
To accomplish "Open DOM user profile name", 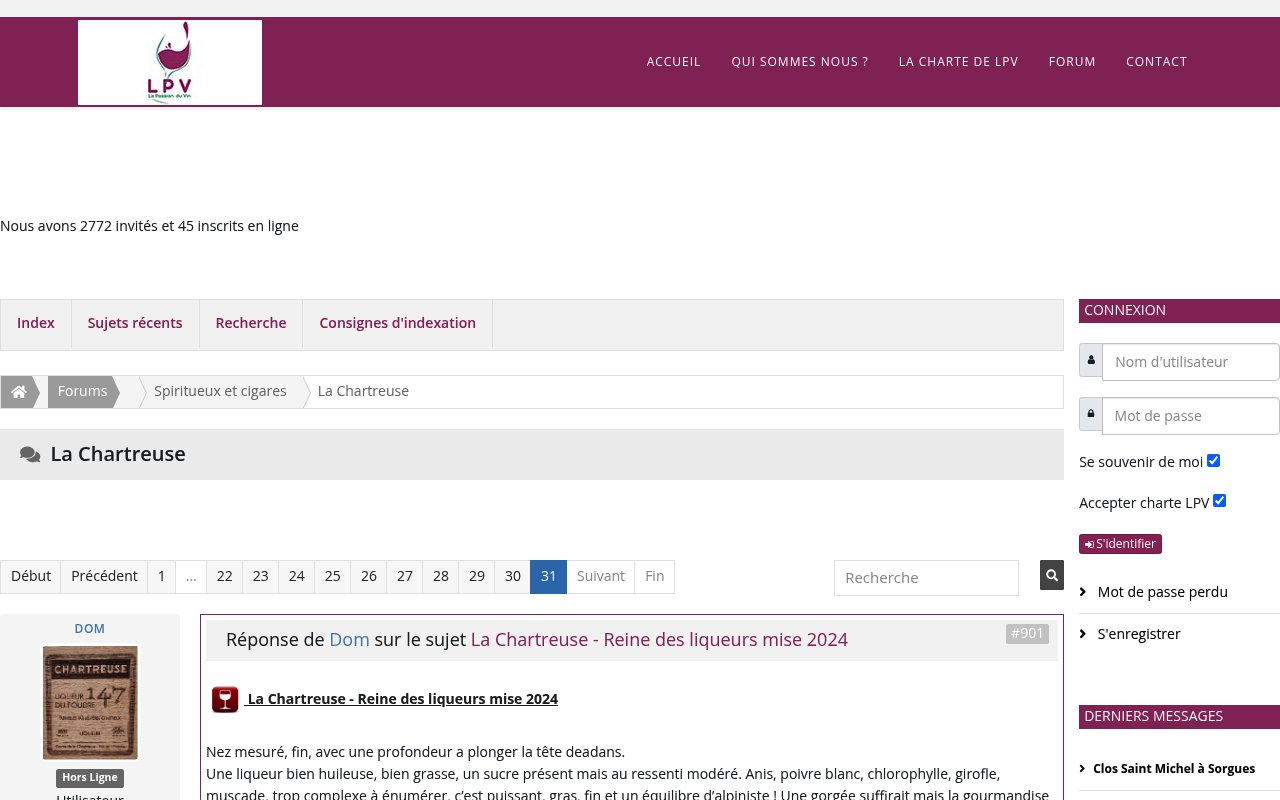I will 90,629.
